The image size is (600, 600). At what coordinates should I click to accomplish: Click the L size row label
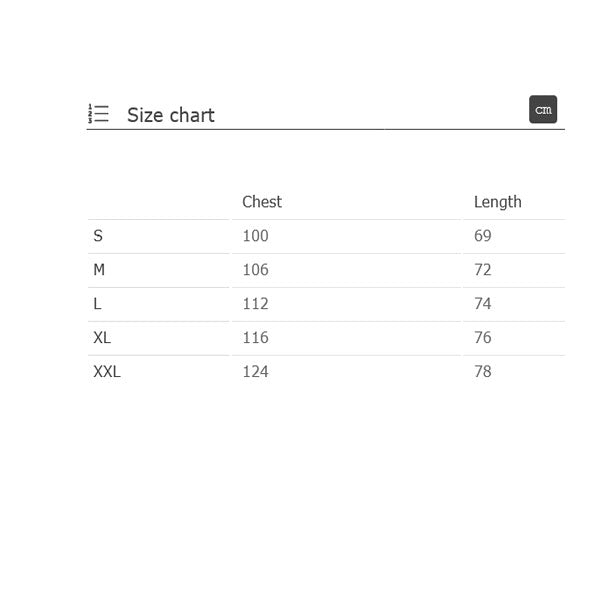(x=97, y=304)
